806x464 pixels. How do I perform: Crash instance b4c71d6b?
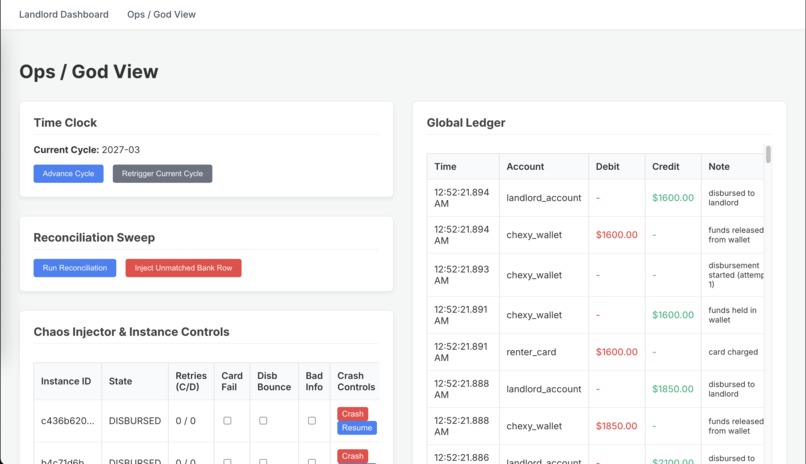353,456
